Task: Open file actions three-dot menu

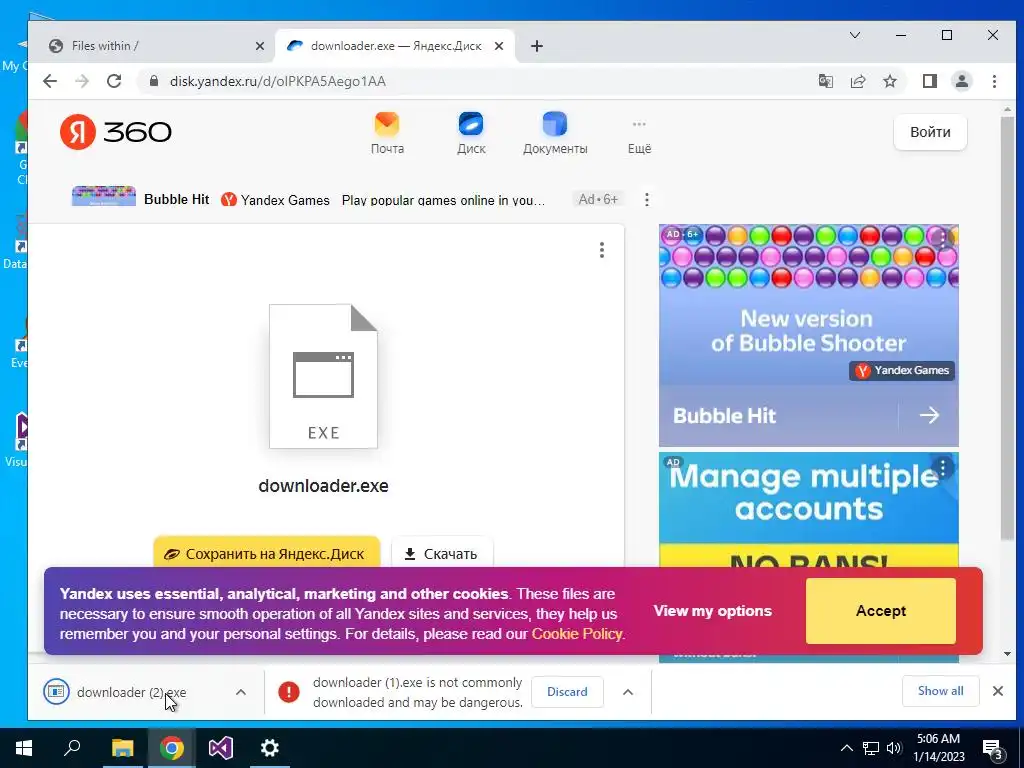Action: 601,250
